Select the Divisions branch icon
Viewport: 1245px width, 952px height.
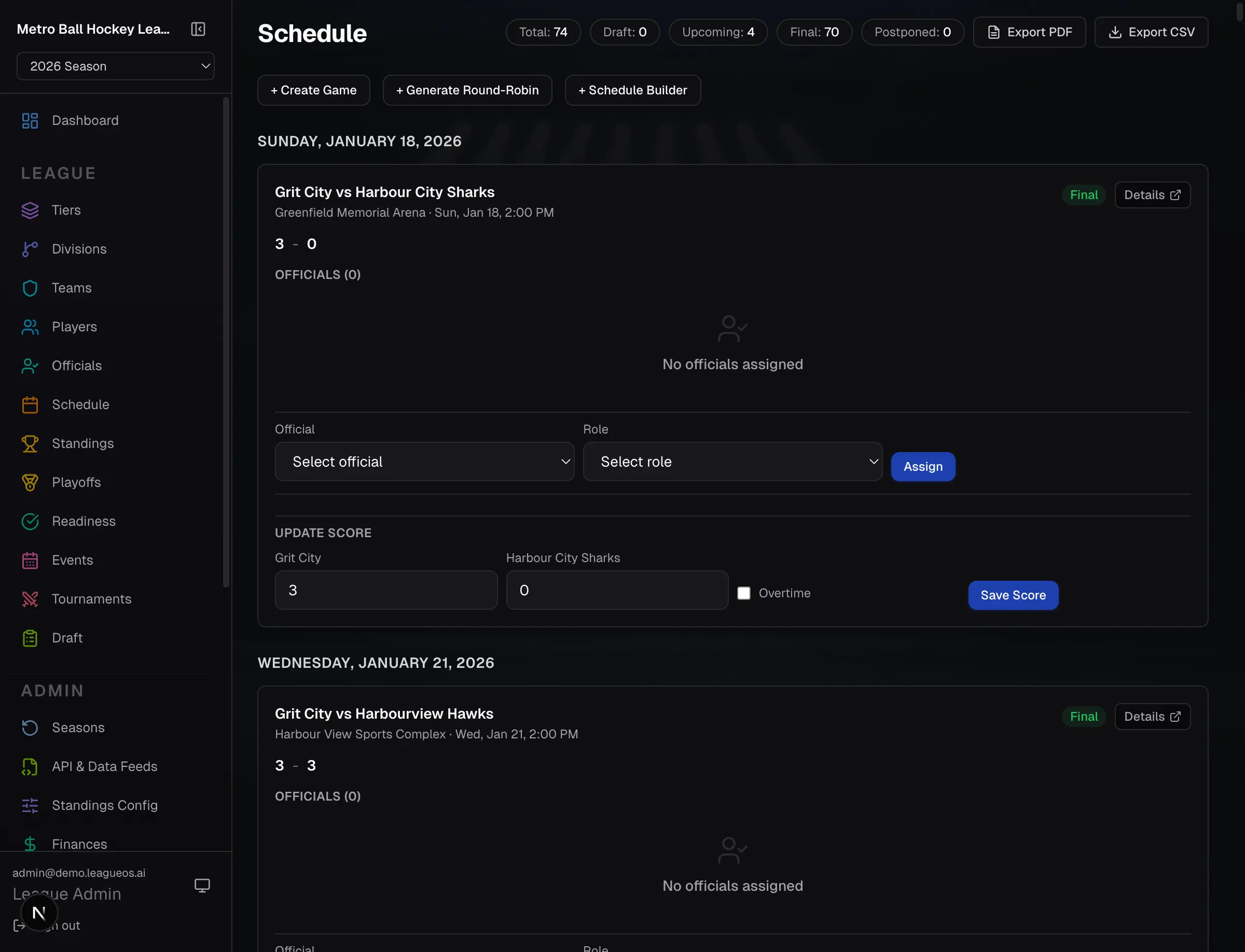point(30,249)
